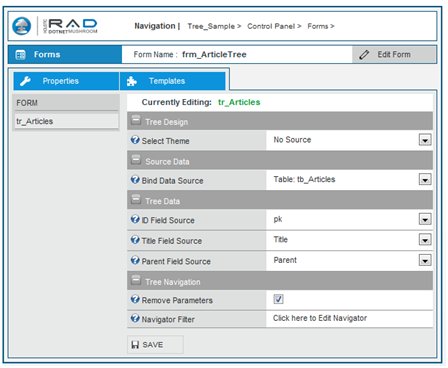Collapse the Tree Data section
This screenshot has width=448, height=368.
pyautogui.click(x=136, y=199)
